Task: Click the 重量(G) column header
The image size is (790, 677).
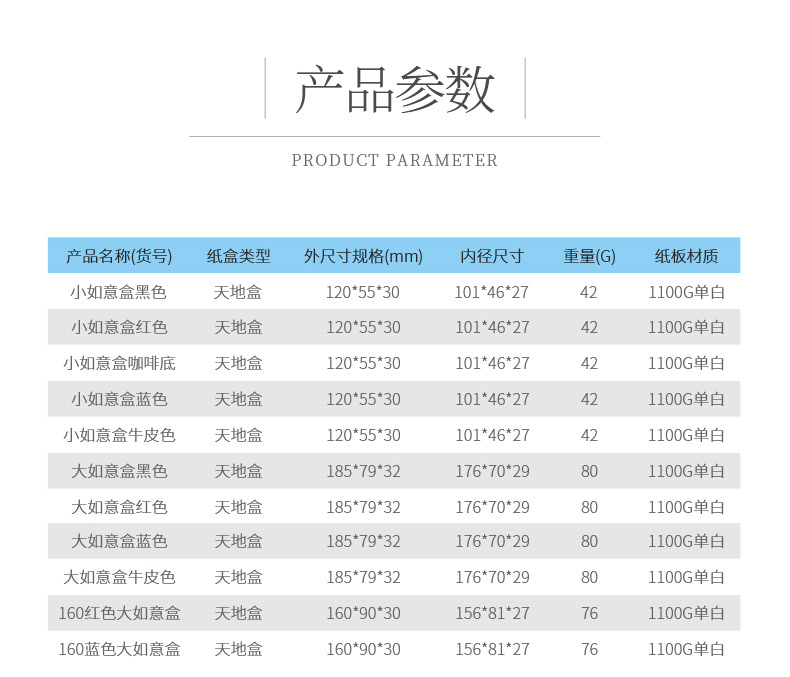Action: pyautogui.click(x=589, y=256)
